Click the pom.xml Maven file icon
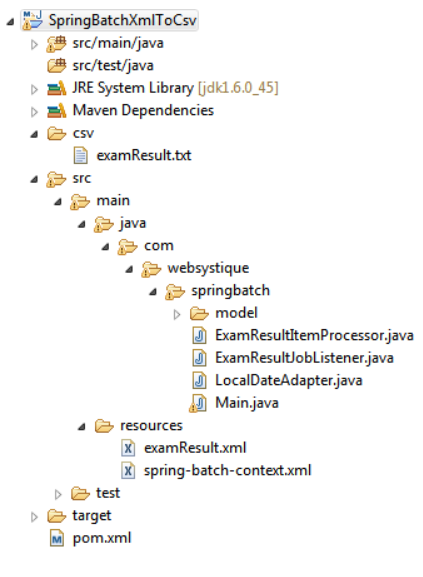 point(57,538)
